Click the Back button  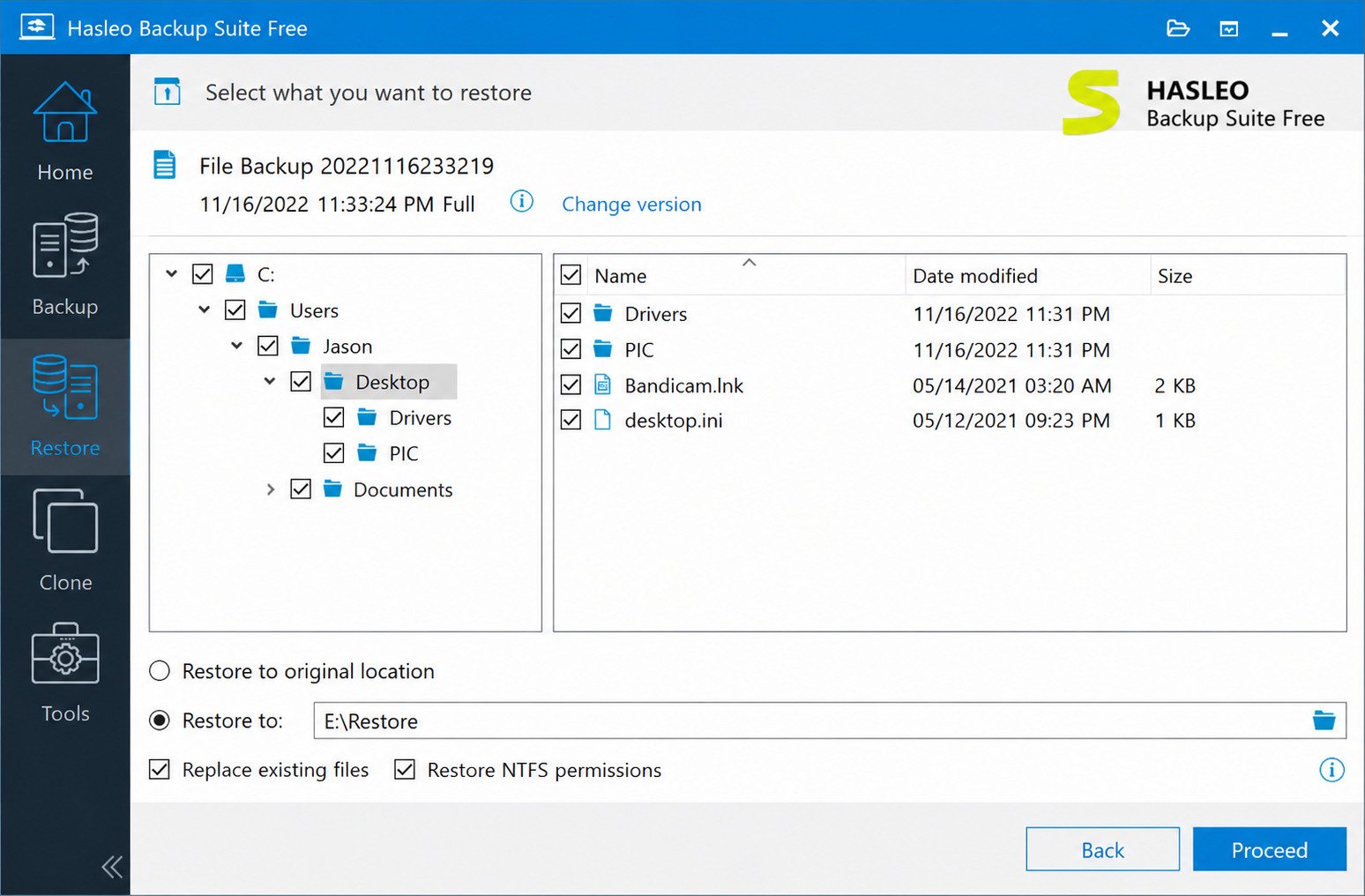(x=1103, y=849)
